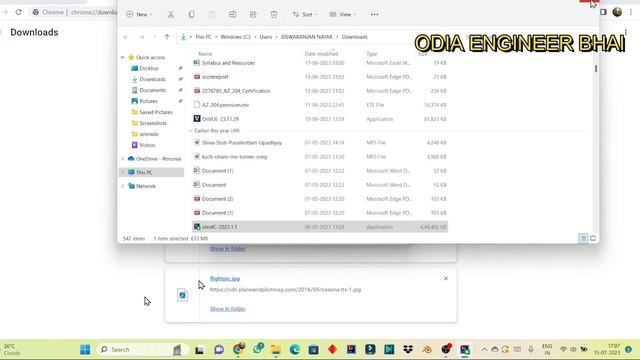Select the 'Document (2)' PDF file
This screenshot has height=360, width=640.
(320, 199)
